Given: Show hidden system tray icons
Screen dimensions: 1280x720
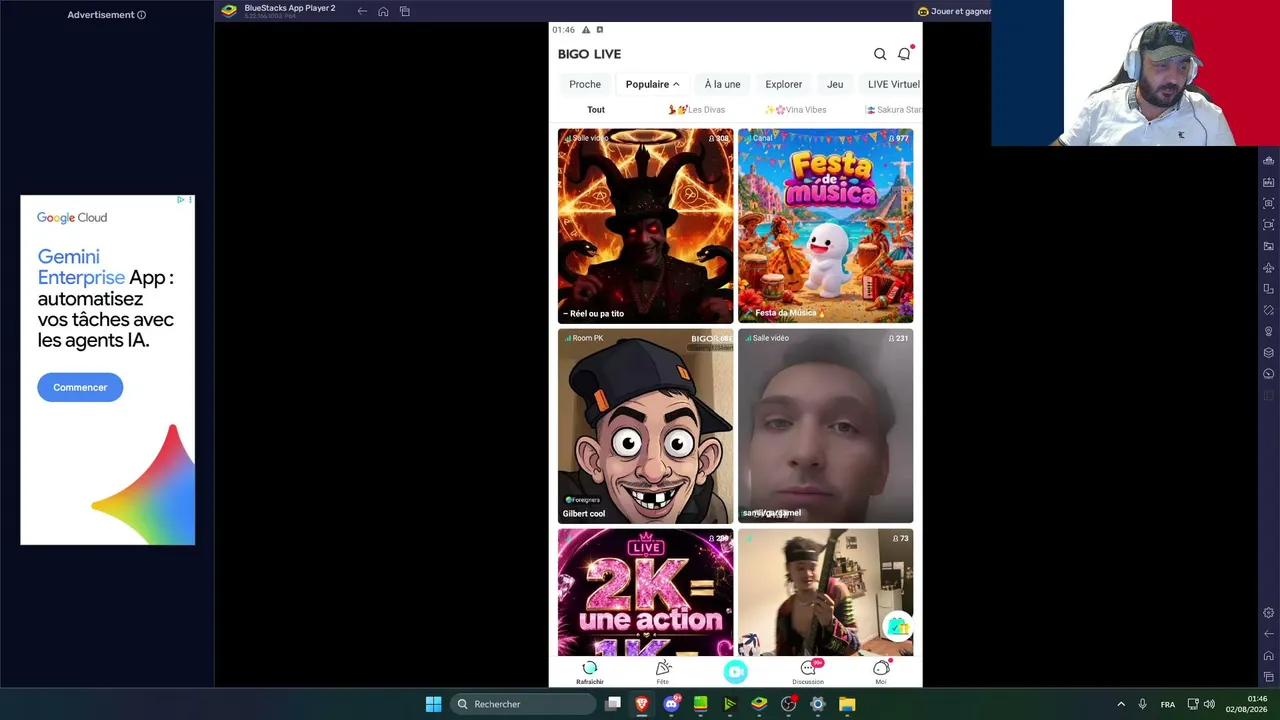Looking at the screenshot, I should click(x=1121, y=704).
